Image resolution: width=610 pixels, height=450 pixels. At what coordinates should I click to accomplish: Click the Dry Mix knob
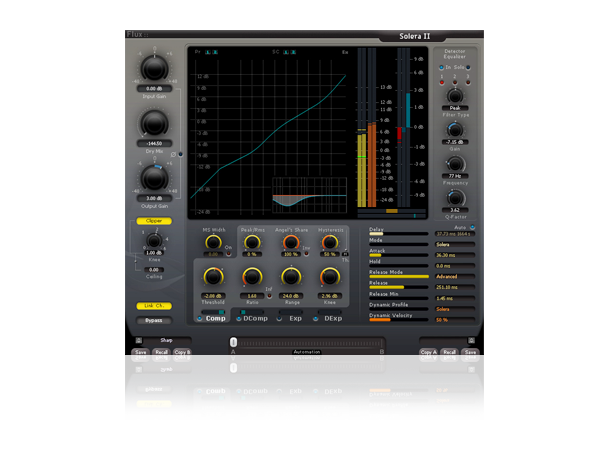pos(154,123)
